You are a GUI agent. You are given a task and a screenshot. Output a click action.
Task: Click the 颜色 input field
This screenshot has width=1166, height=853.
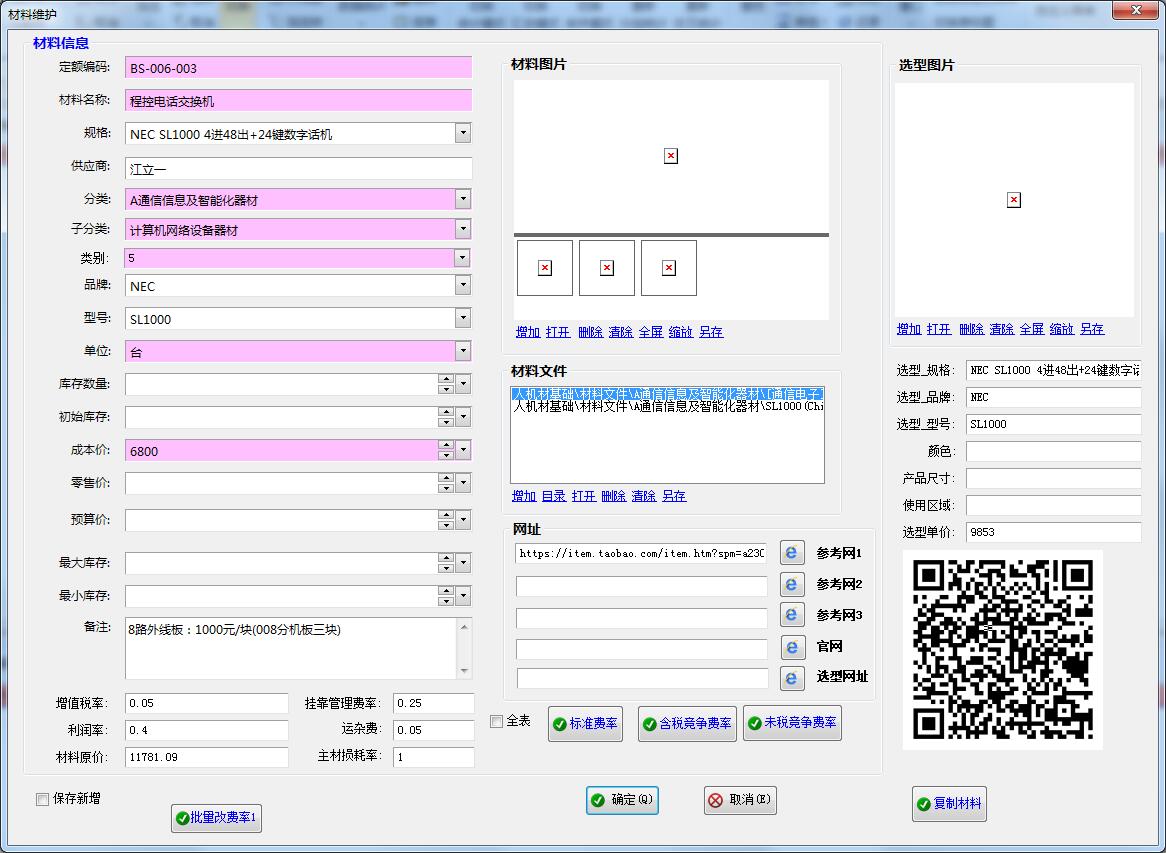click(x=1053, y=451)
